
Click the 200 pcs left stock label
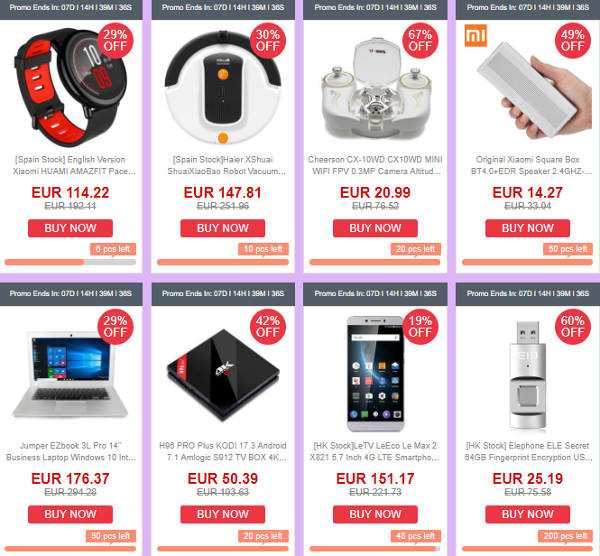pyautogui.click(x=565, y=536)
